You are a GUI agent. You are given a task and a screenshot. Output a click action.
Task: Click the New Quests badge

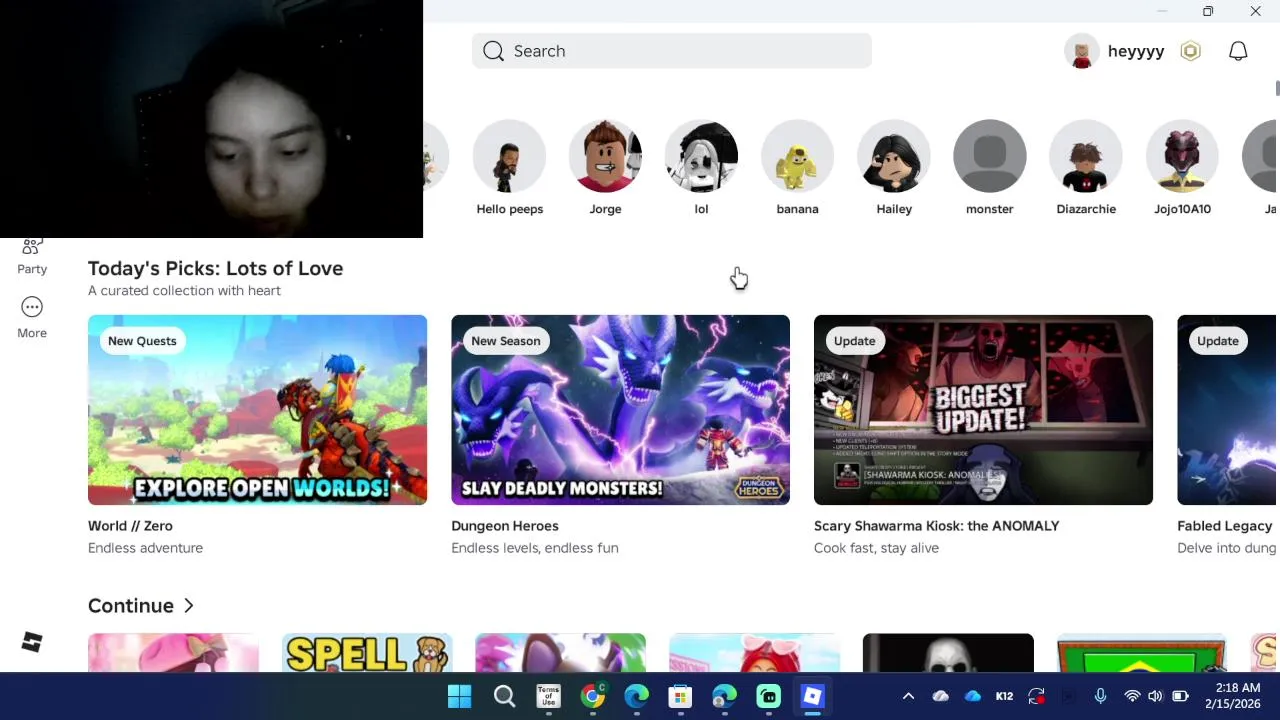[x=142, y=341]
